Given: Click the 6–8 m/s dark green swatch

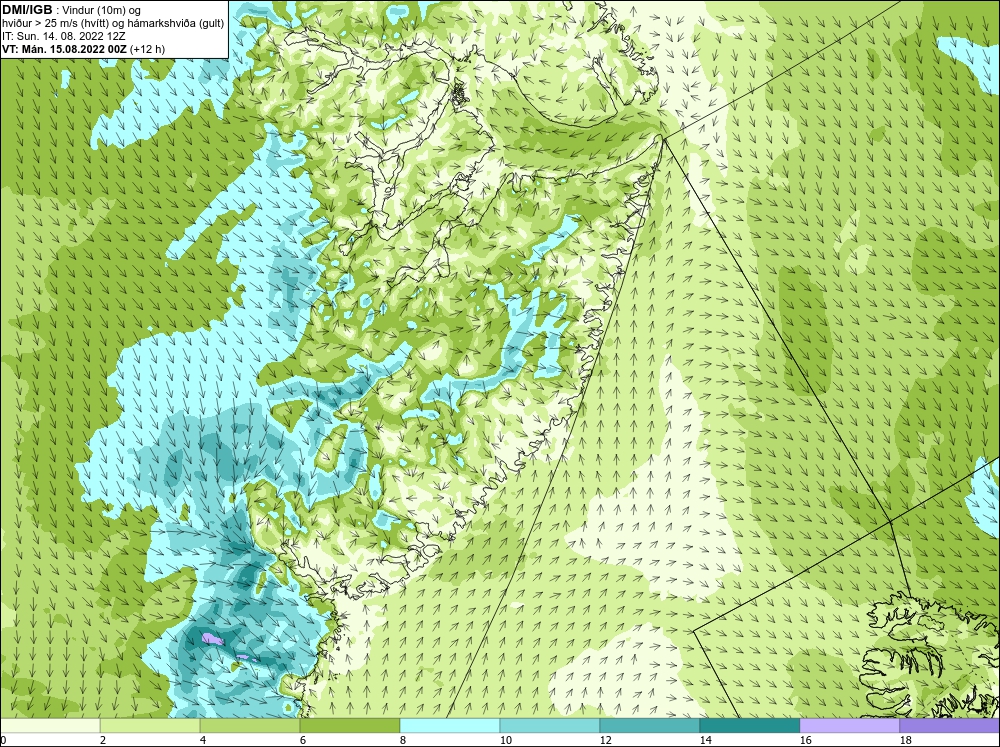Looking at the screenshot, I should [x=349, y=725].
